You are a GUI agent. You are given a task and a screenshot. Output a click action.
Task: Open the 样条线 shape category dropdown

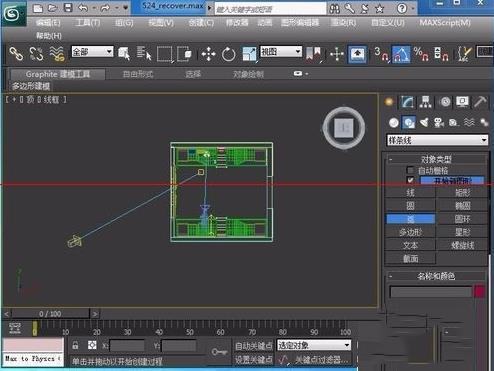[x=437, y=140]
